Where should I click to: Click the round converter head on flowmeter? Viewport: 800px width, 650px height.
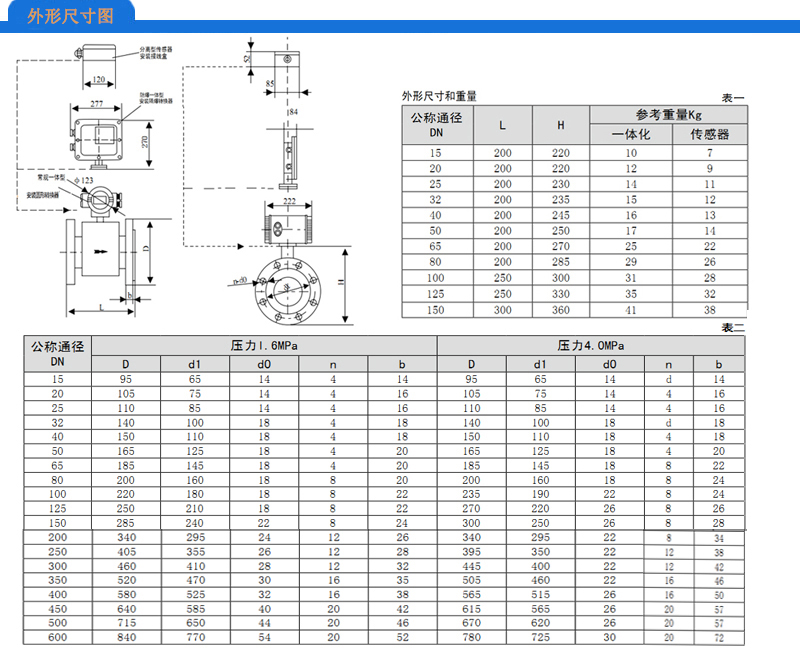pyautogui.click(x=101, y=201)
